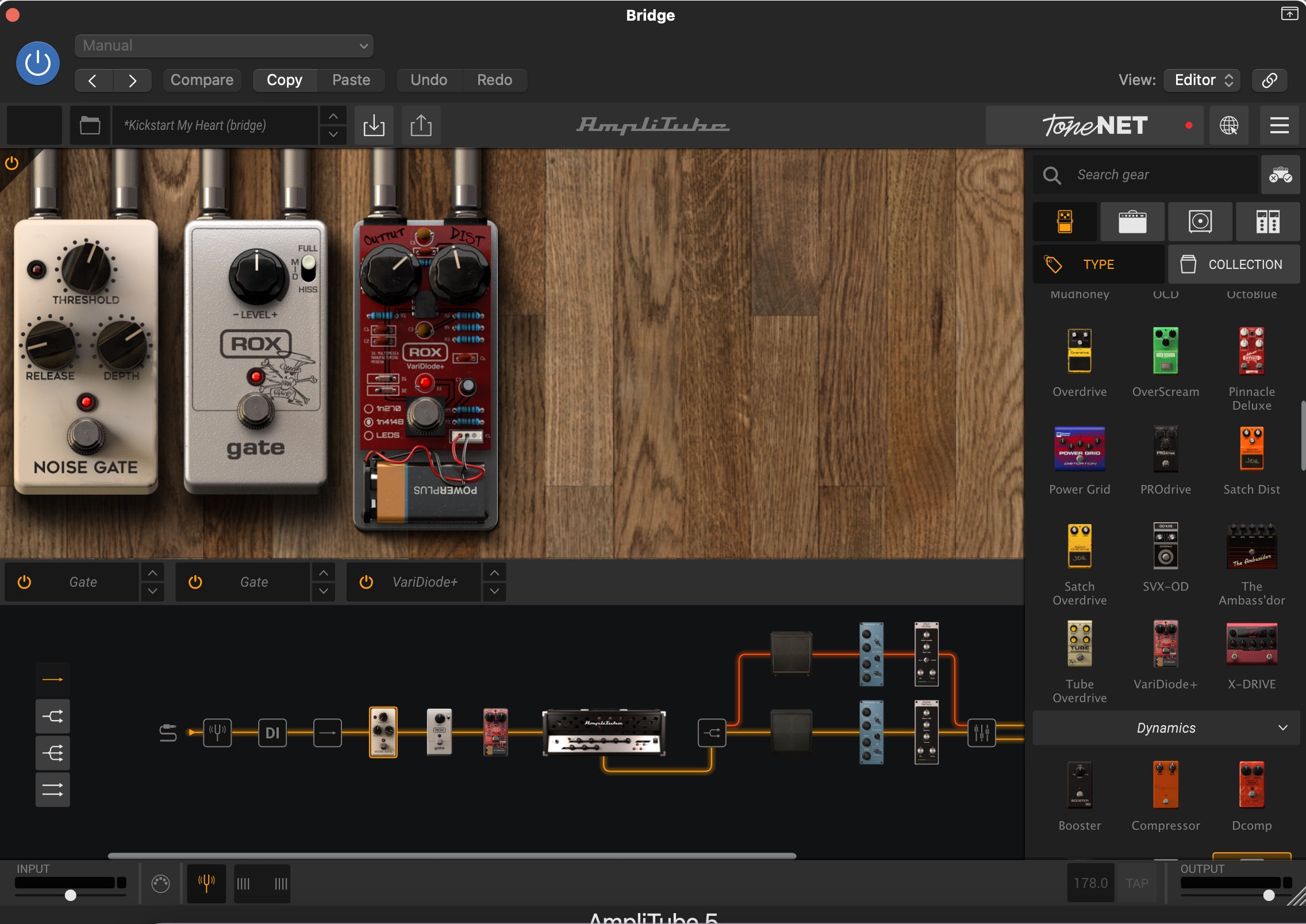Screen dimensions: 1306x924
Task: Click the mixer block at chain end
Action: click(982, 733)
